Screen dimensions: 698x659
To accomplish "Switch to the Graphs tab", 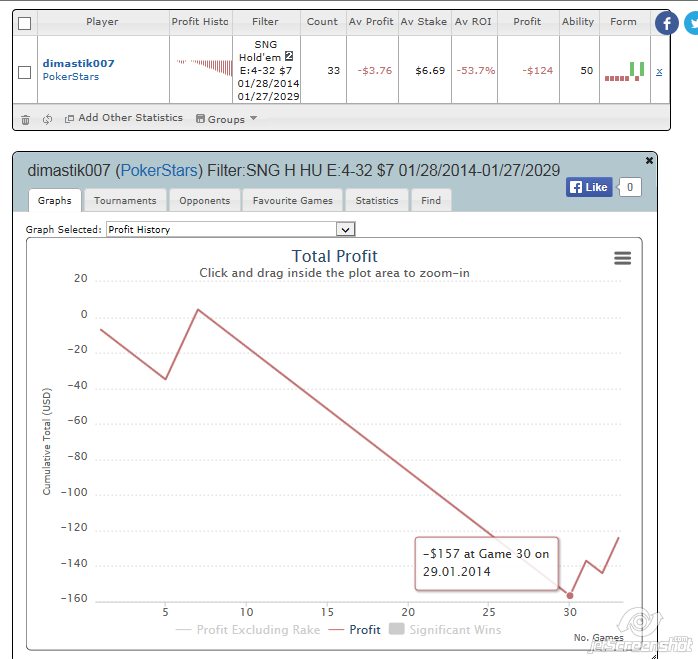I will 55,200.
